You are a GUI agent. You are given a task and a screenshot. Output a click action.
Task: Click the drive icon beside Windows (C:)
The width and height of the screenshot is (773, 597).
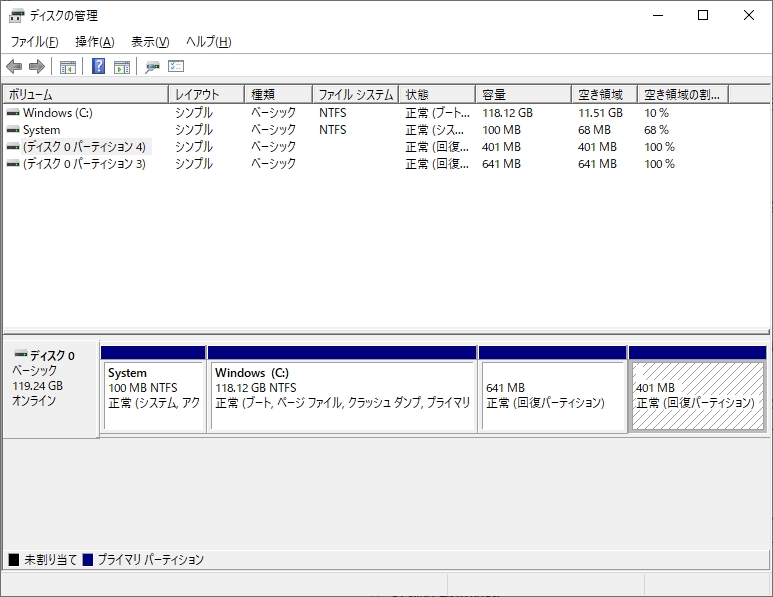(x=13, y=113)
